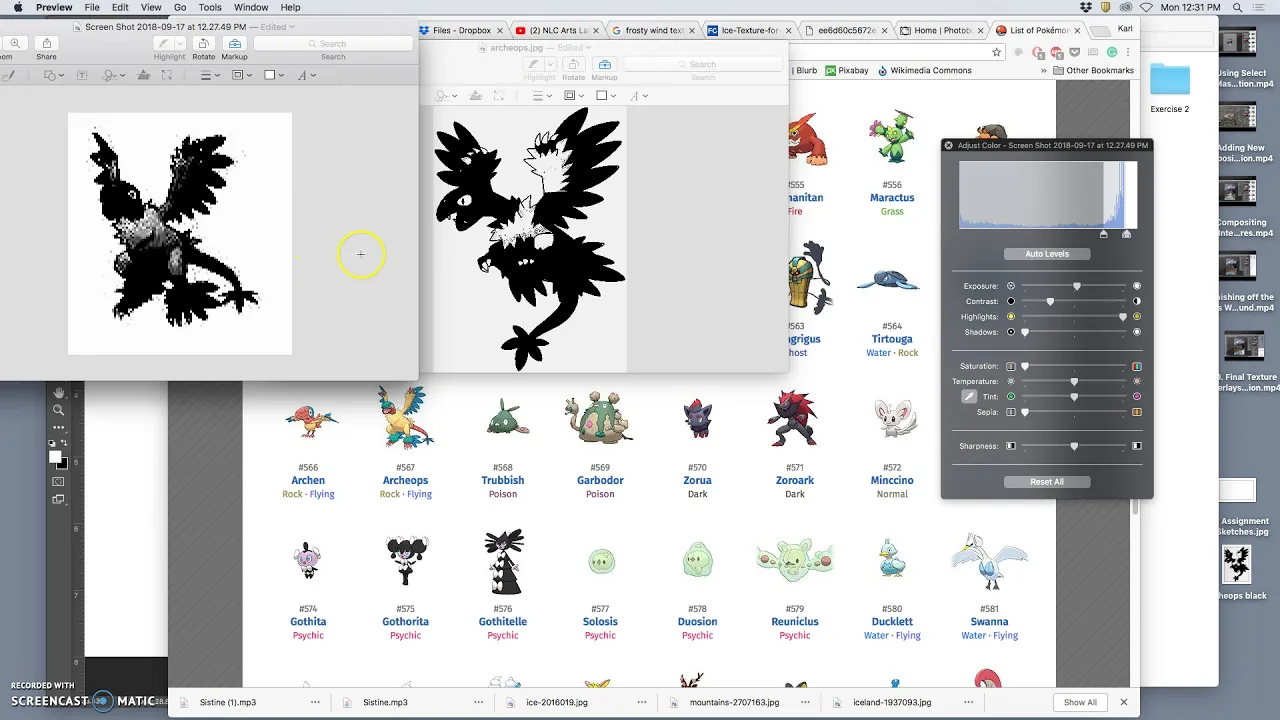Open the File menu
1280x720 pixels.
pyautogui.click(x=92, y=7)
